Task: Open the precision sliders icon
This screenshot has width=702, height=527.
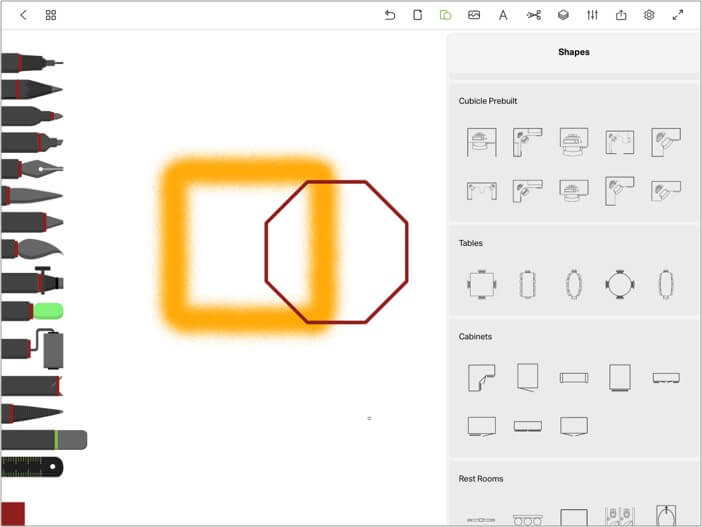Action: 592,15
